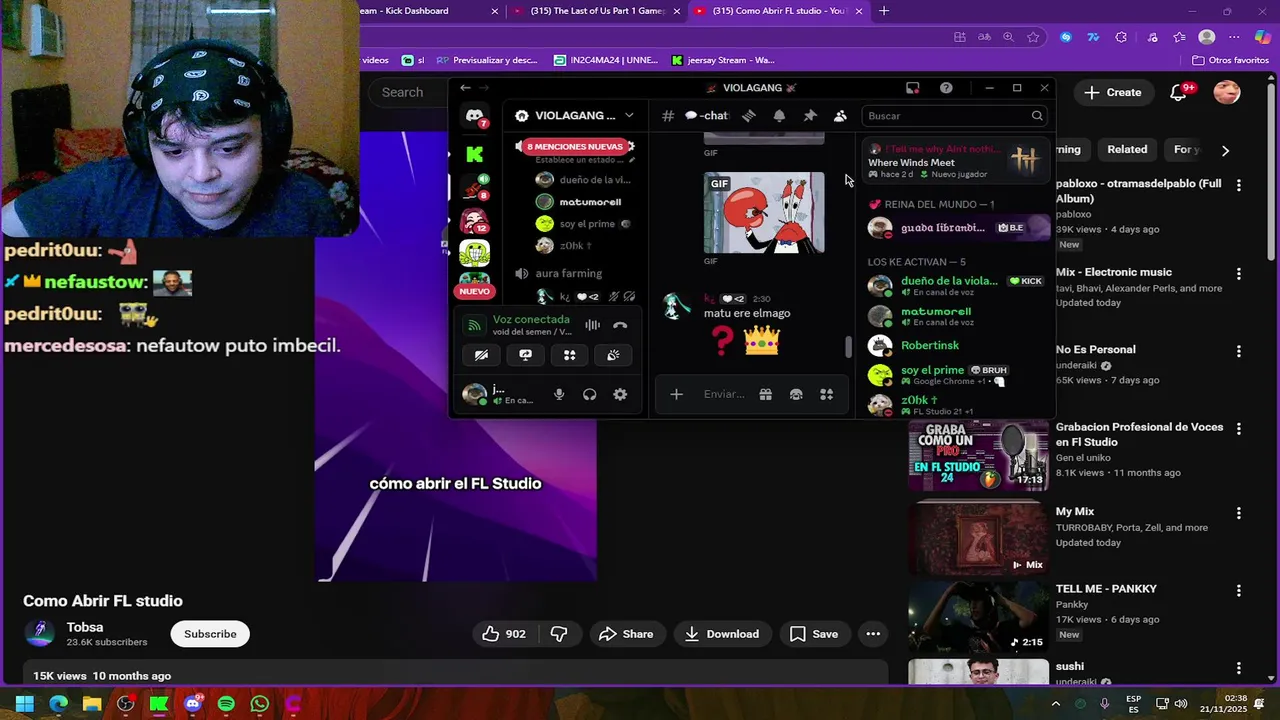
Task: Open the Discord inbox icon in title bar
Action: (x=912, y=88)
